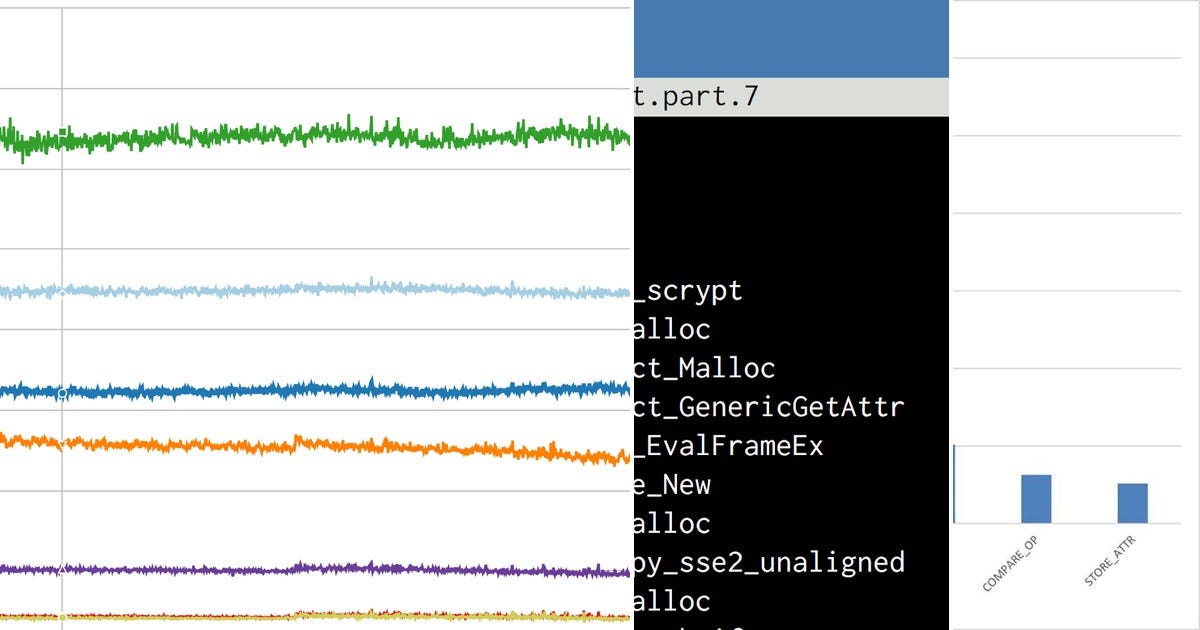Click the 'alloc' line below e_New
Viewport: 1200px width, 630px height.
673,523
